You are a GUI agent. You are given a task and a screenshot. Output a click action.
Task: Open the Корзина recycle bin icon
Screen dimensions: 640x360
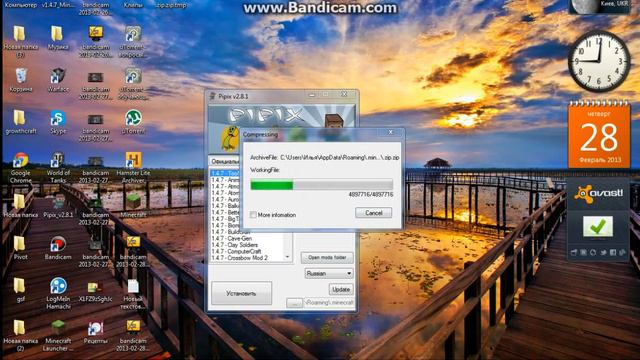[21, 80]
